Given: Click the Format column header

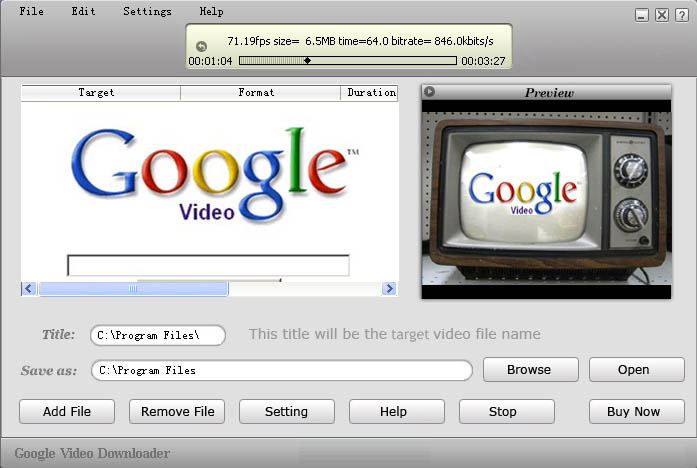Looking at the screenshot, I should [x=260, y=93].
